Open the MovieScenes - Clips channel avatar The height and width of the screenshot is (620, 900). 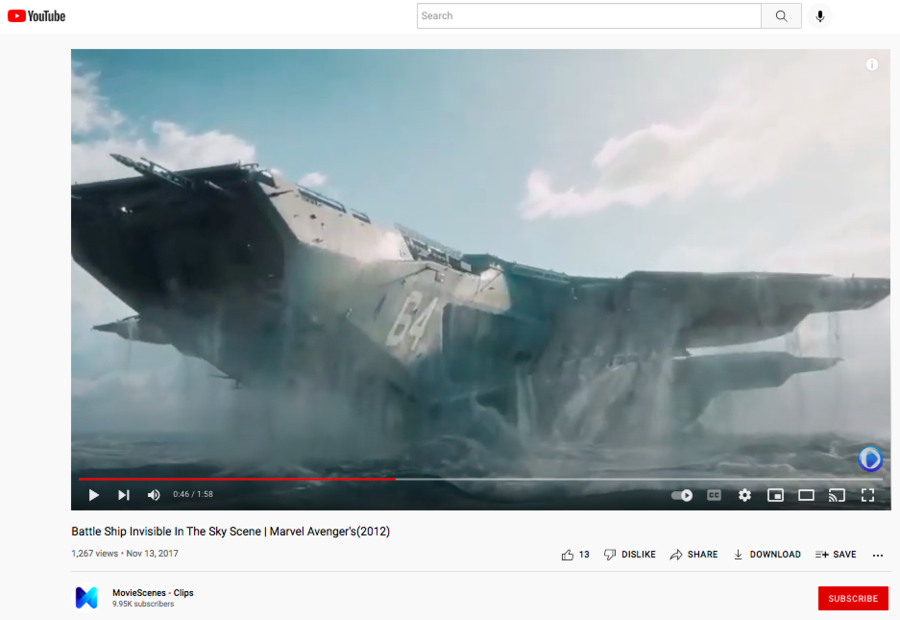click(x=87, y=598)
